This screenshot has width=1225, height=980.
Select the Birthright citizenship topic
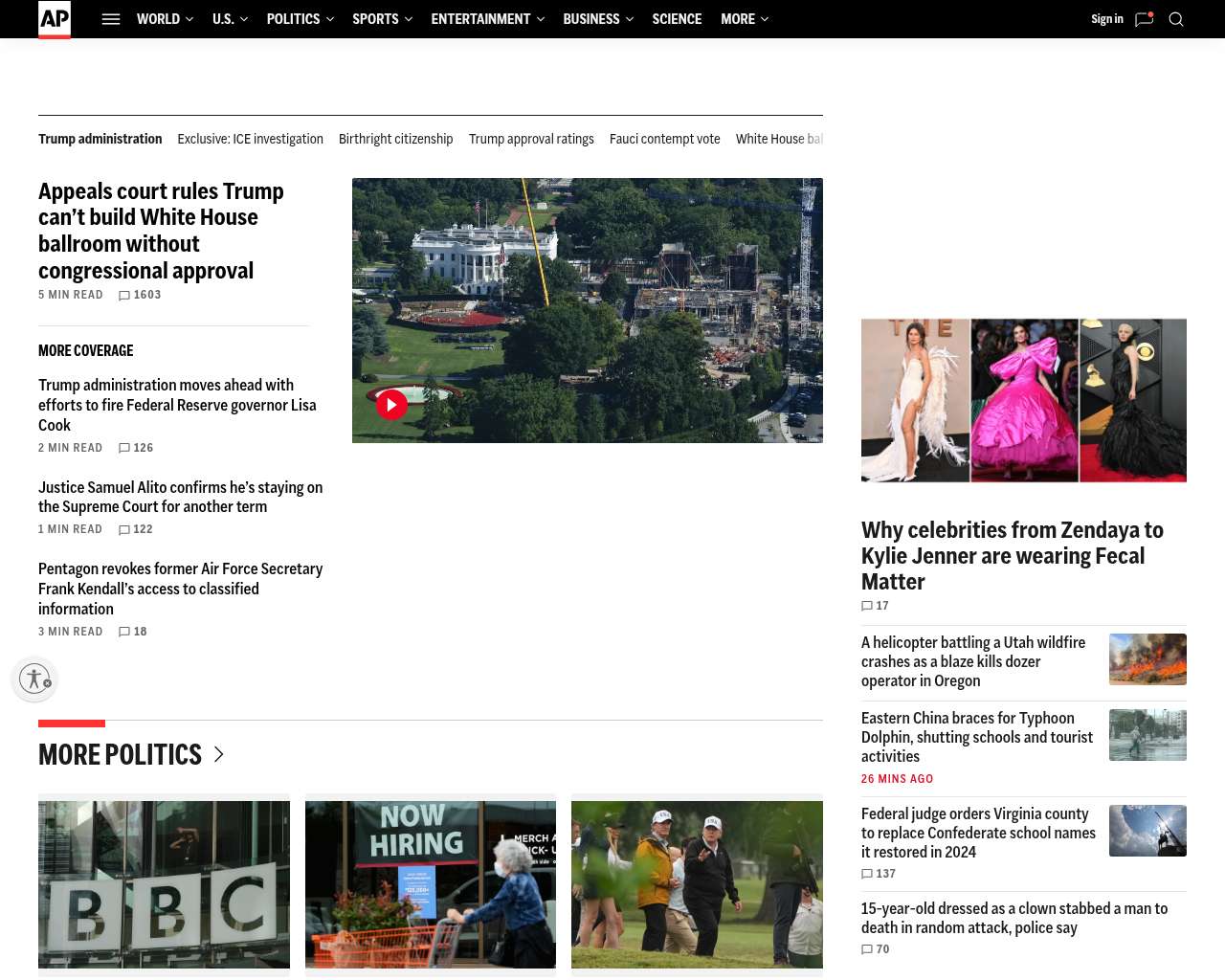(396, 139)
